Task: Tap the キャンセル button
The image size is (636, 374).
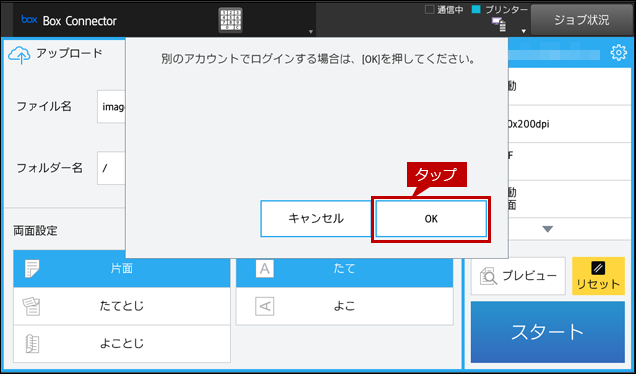Action: [x=316, y=219]
